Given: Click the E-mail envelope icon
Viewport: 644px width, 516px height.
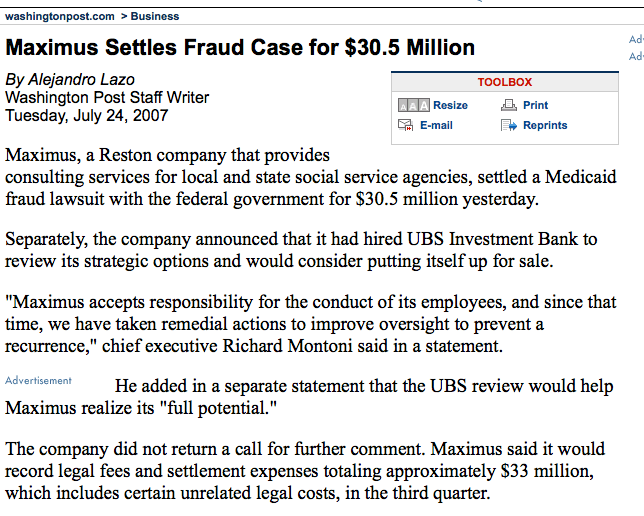Looking at the screenshot, I should (x=405, y=125).
